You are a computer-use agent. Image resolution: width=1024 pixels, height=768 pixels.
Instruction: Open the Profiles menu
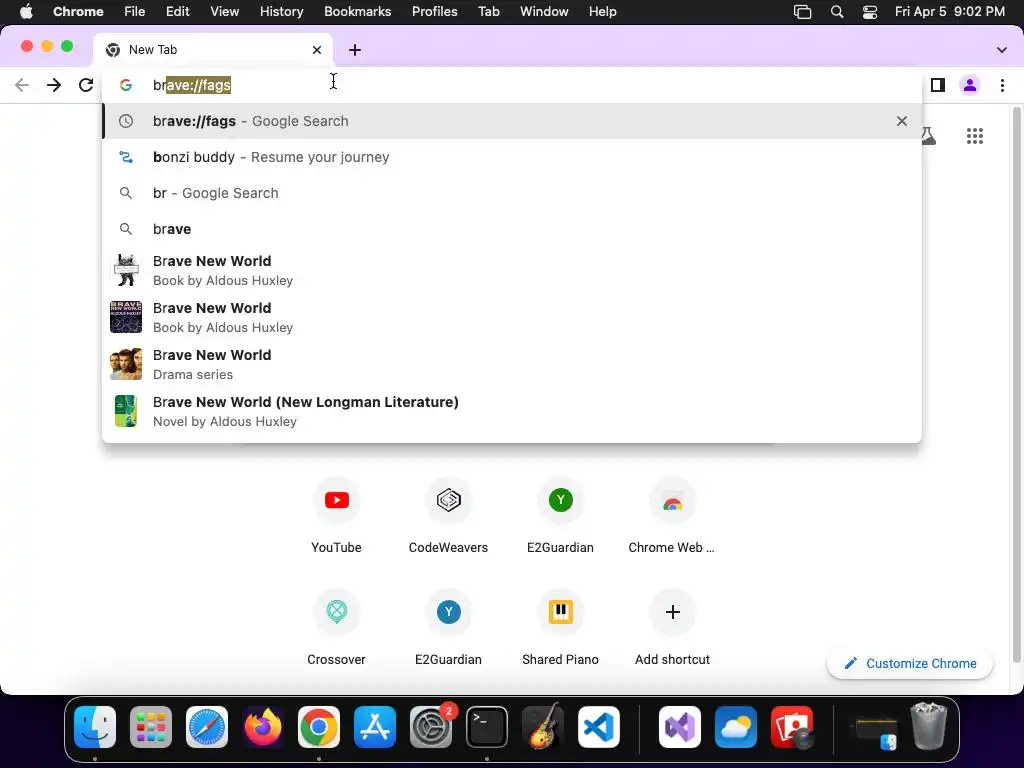click(x=434, y=12)
